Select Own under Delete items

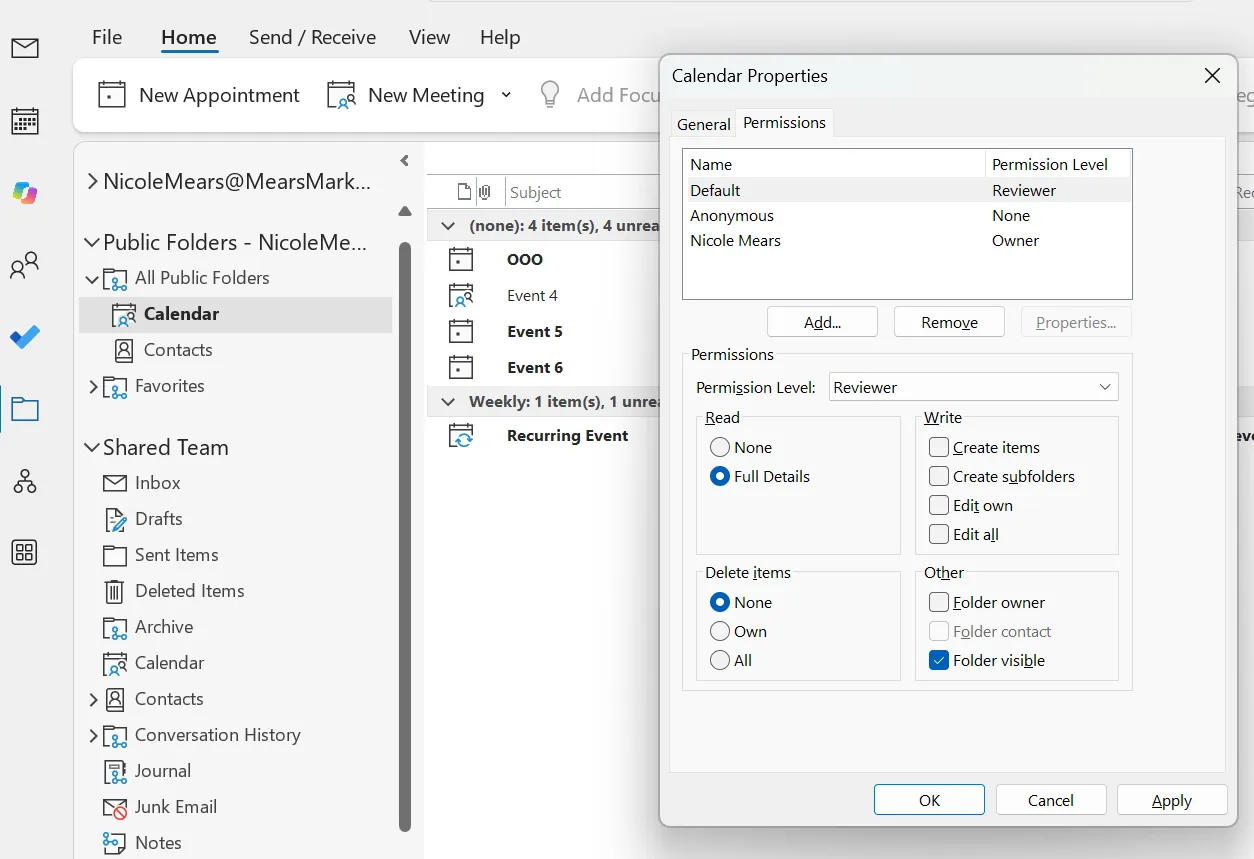point(719,632)
